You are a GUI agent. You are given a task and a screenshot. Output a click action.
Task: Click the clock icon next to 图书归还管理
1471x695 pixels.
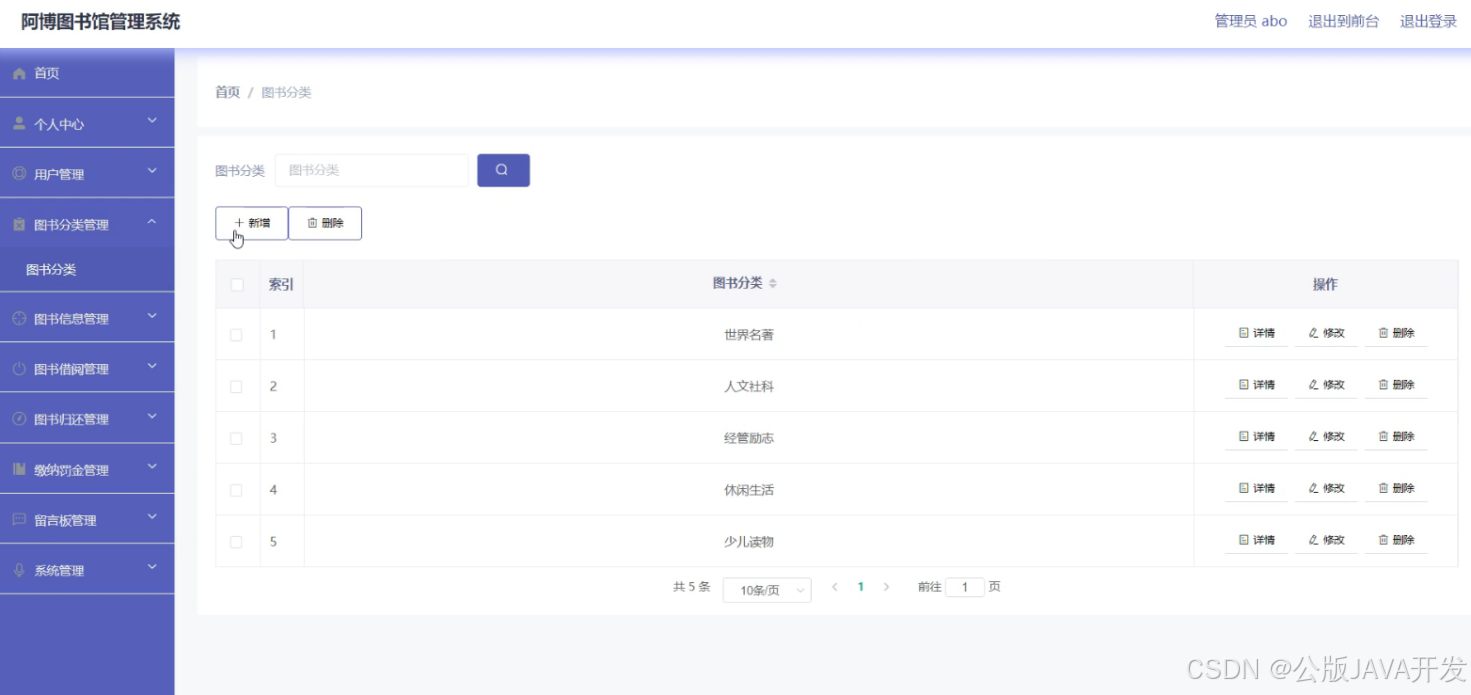pyautogui.click(x=19, y=419)
